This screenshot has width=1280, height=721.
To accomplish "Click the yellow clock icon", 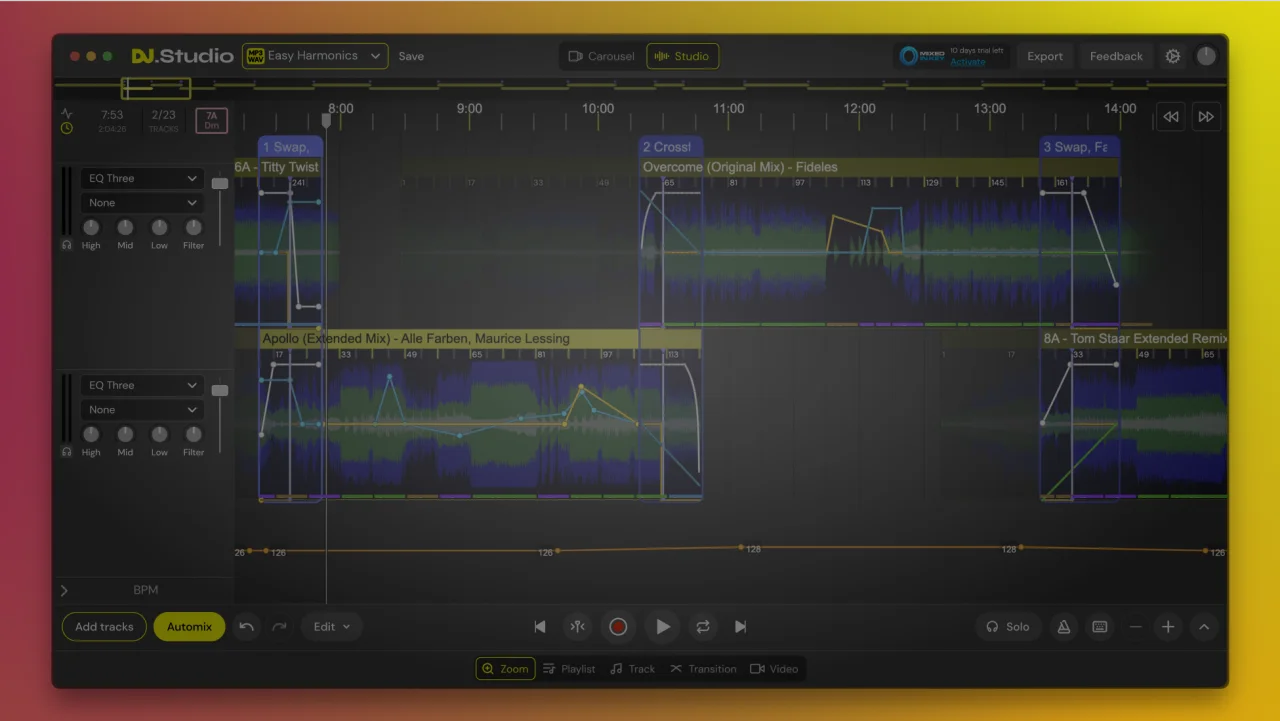I will click(x=67, y=128).
